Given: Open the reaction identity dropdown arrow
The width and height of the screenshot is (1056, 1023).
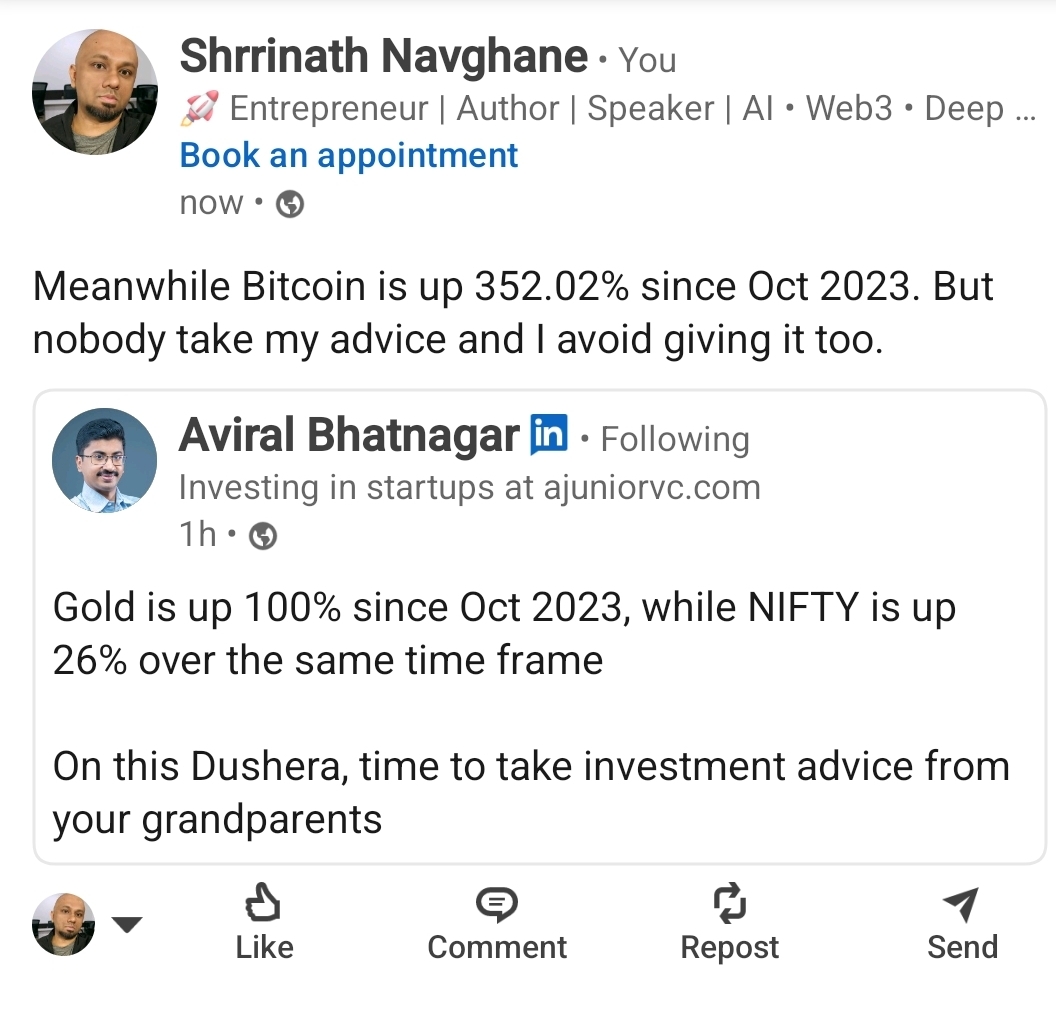Looking at the screenshot, I should tap(127, 925).
